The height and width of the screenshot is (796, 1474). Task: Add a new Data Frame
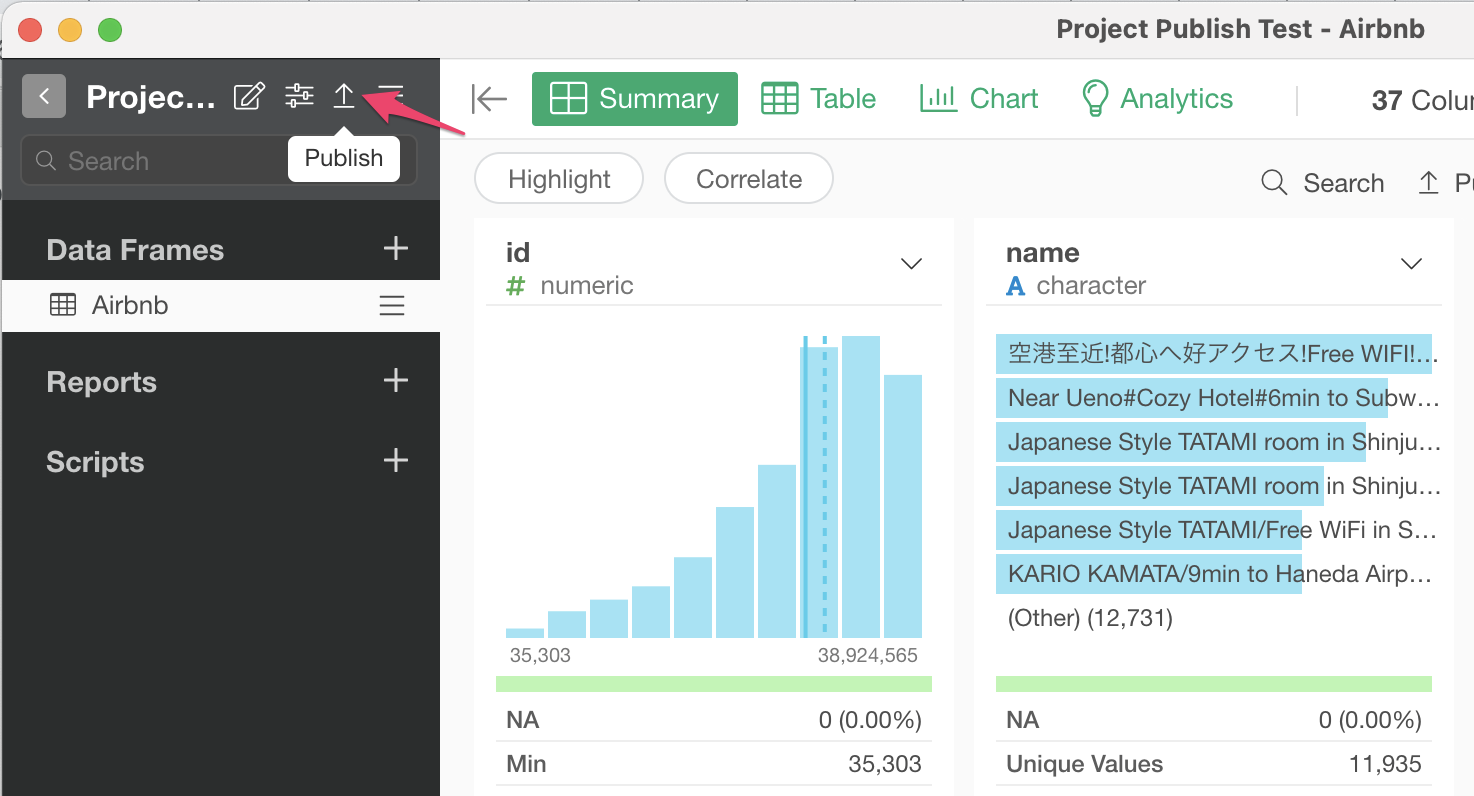pos(396,249)
